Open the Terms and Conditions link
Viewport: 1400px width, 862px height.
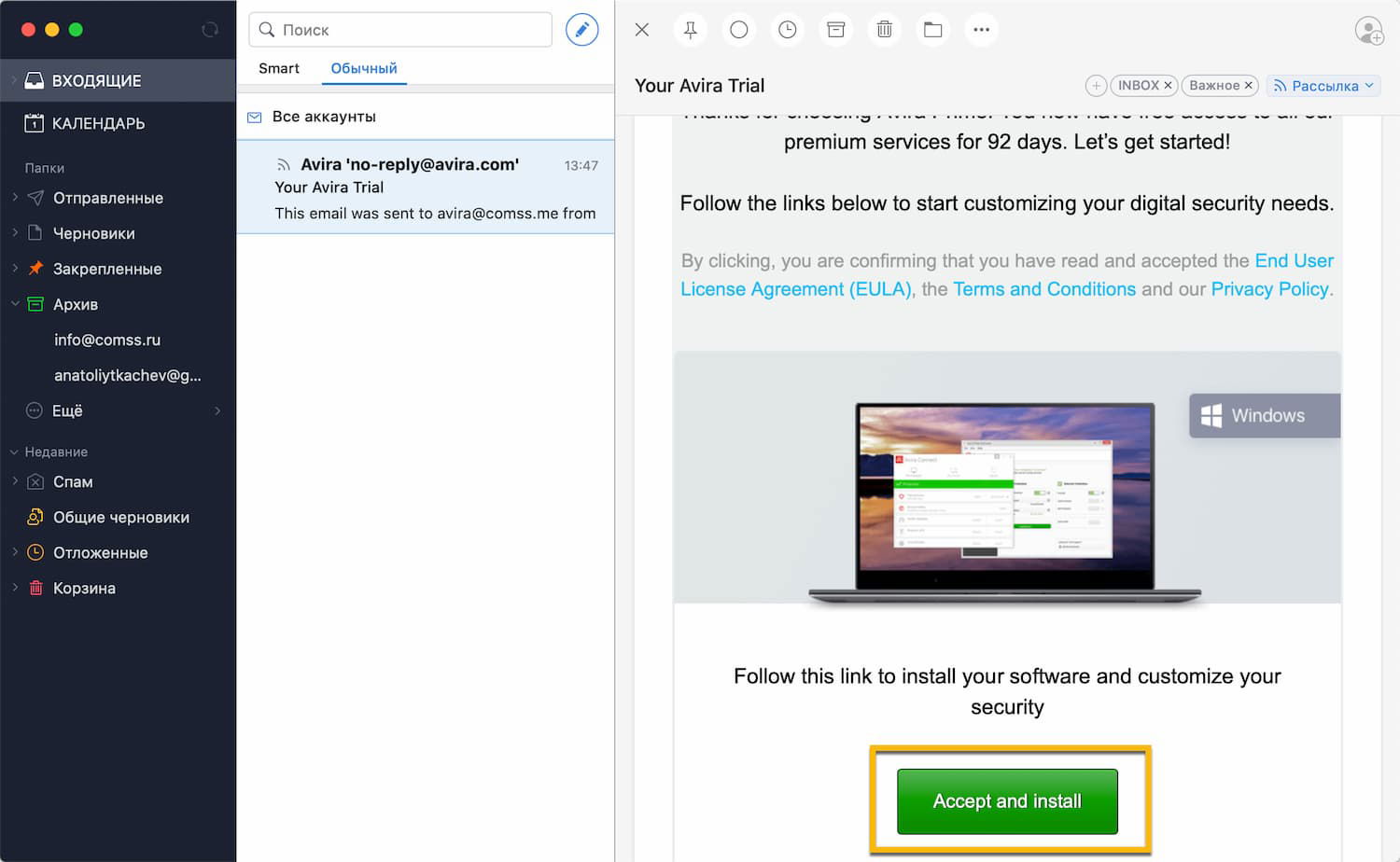pos(1044,289)
